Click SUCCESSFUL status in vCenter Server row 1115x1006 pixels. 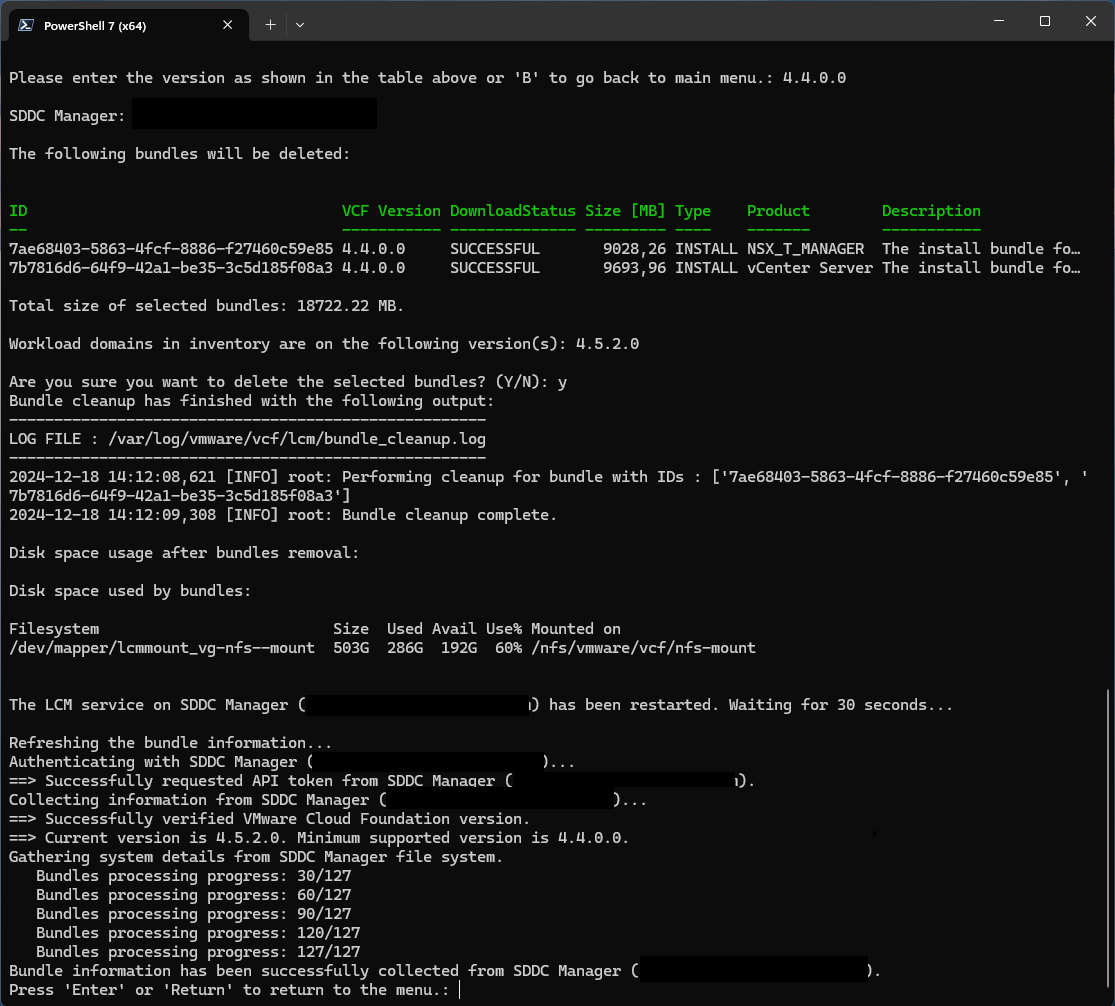[x=495, y=268]
